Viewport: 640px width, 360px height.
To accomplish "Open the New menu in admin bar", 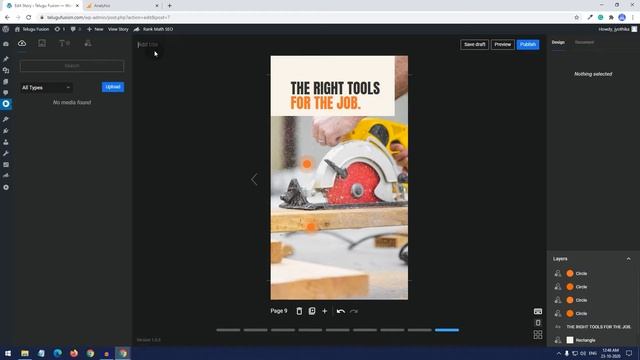I will tap(95, 29).
